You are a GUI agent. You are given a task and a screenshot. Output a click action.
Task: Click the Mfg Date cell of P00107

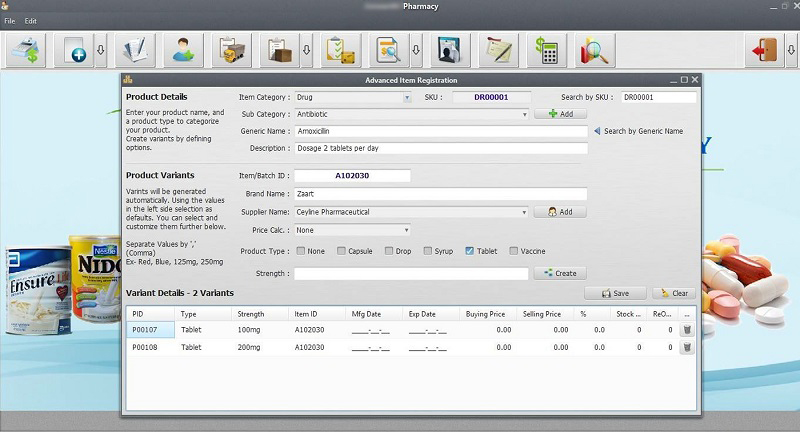pyautogui.click(x=374, y=330)
